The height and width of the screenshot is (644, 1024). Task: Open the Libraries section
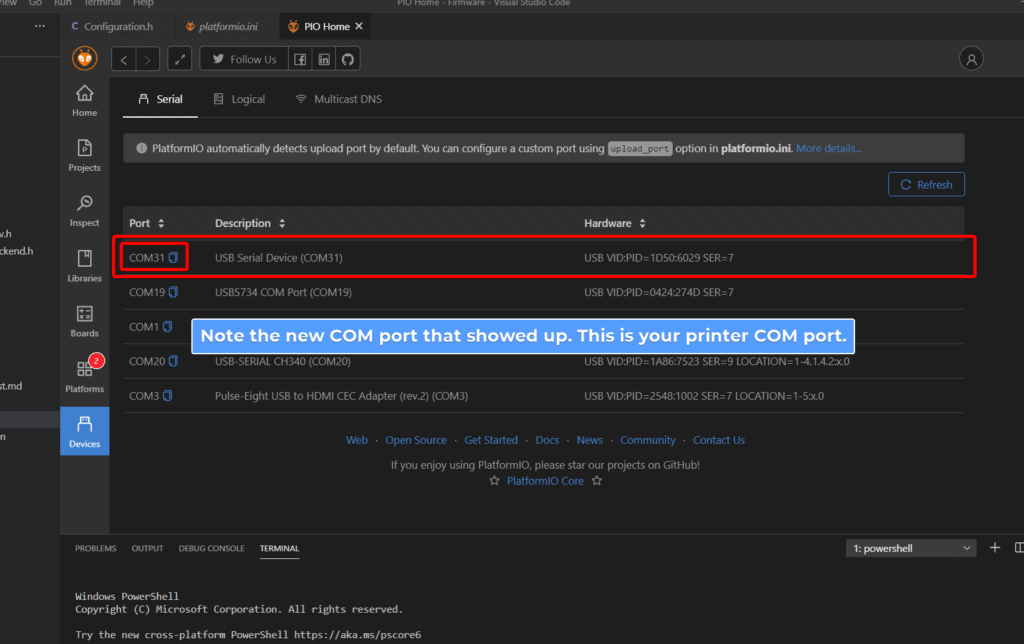[x=84, y=266]
